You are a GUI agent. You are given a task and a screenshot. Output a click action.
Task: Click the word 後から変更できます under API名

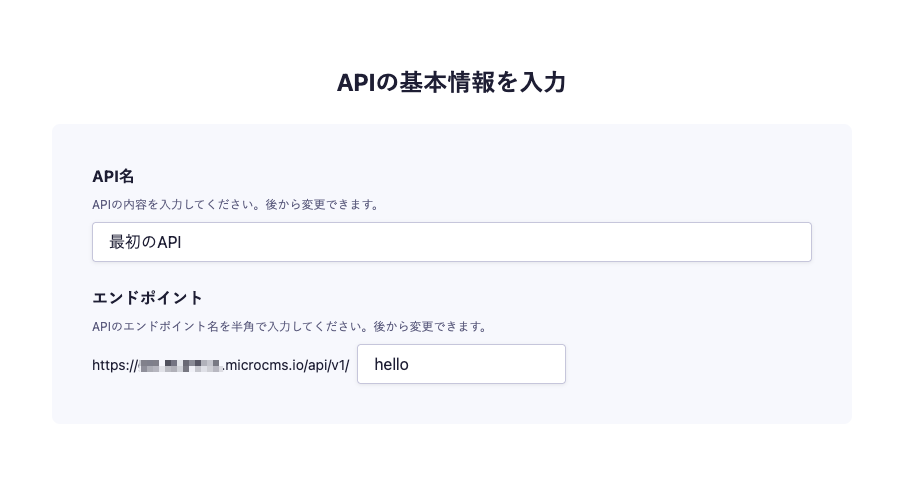click(x=322, y=205)
